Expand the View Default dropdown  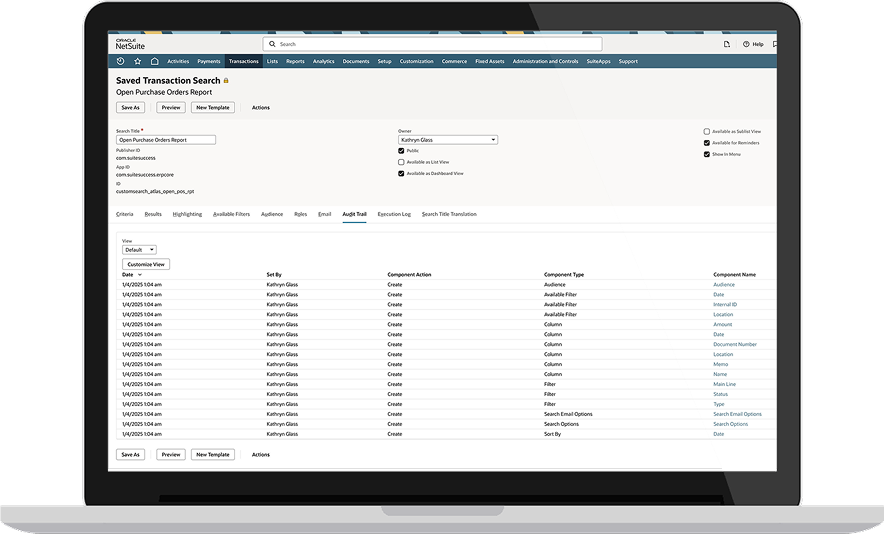(x=139, y=249)
